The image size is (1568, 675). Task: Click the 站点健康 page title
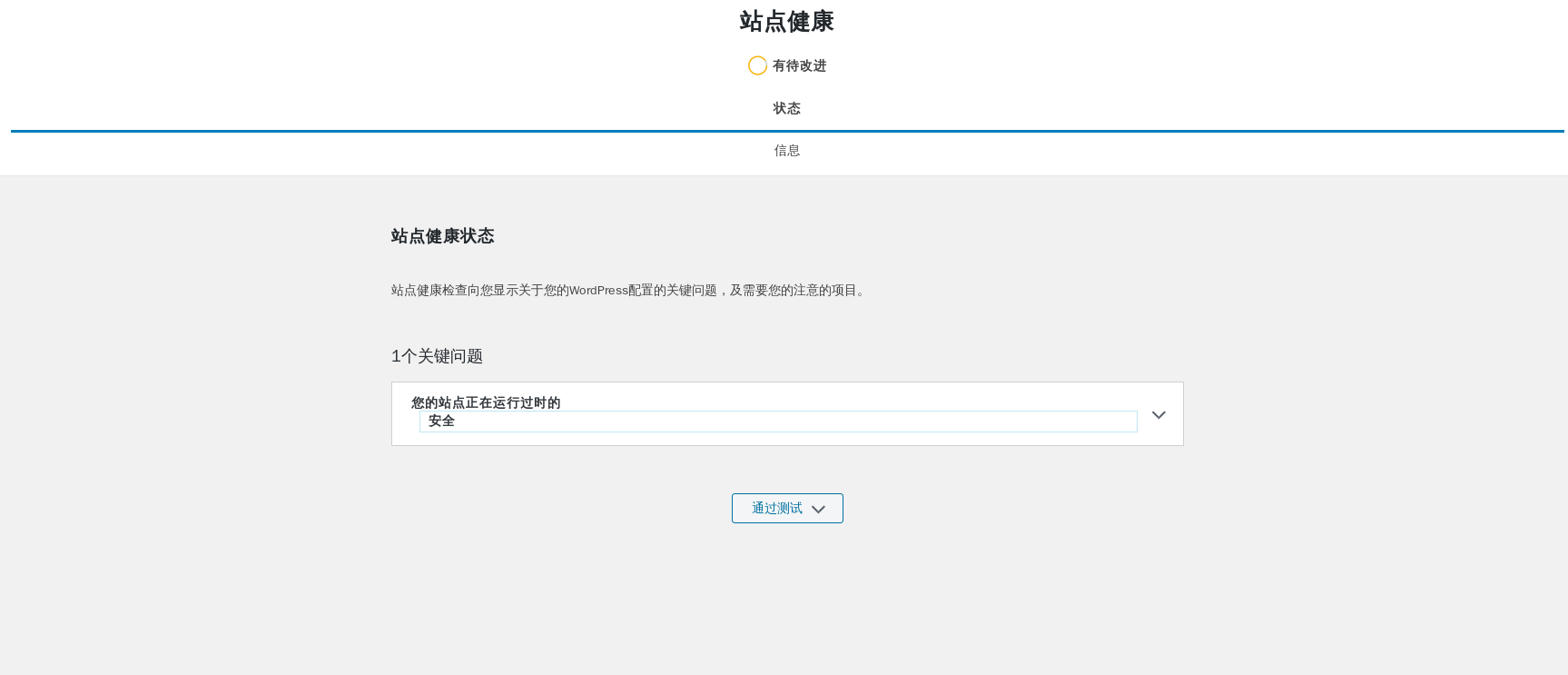[x=786, y=22]
